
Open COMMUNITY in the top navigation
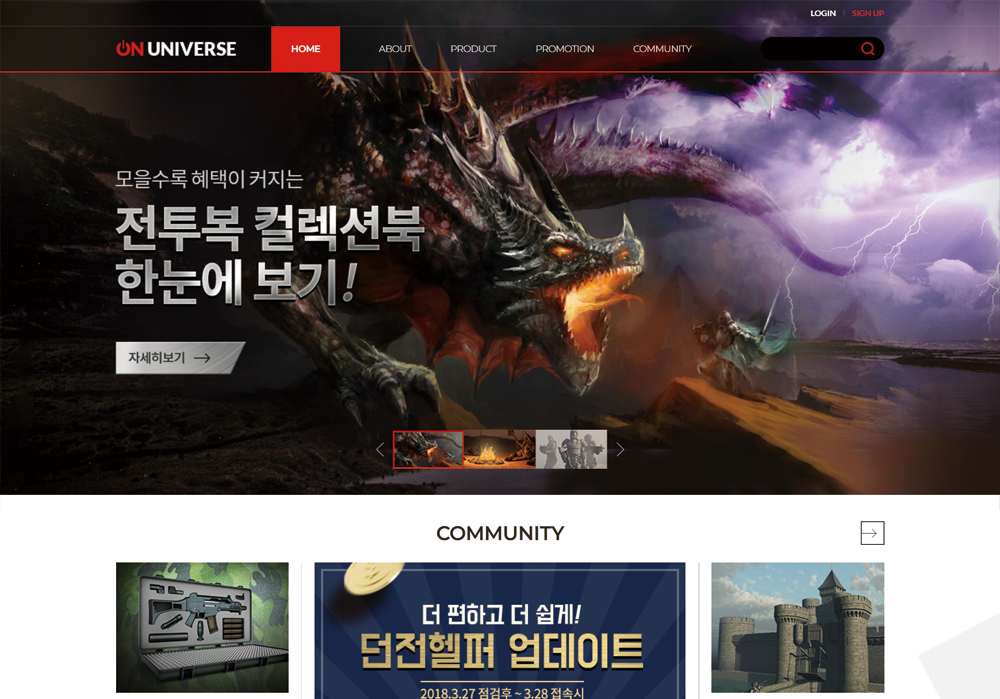point(662,49)
